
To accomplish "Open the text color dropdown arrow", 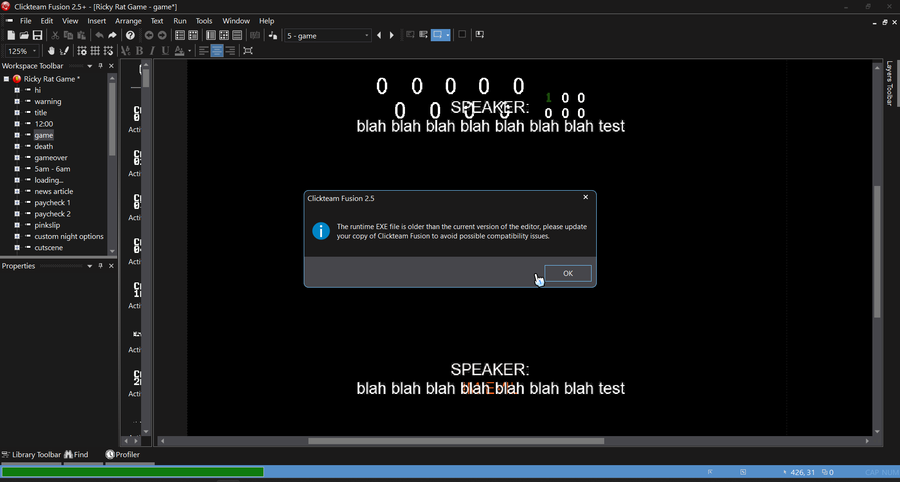I will tap(189, 50).
